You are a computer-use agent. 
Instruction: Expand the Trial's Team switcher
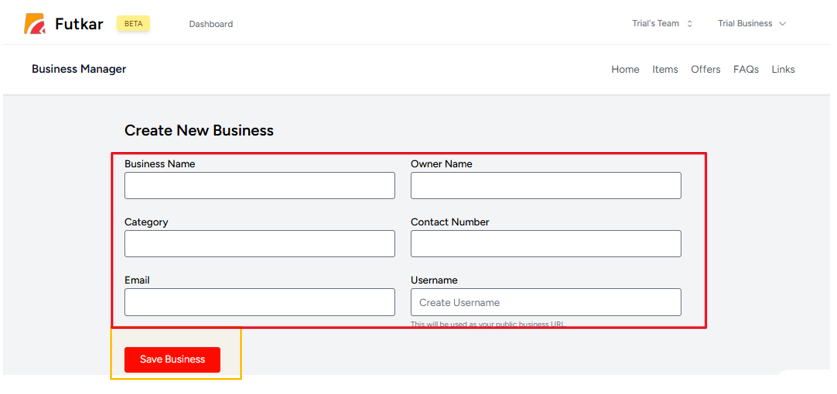tap(662, 23)
